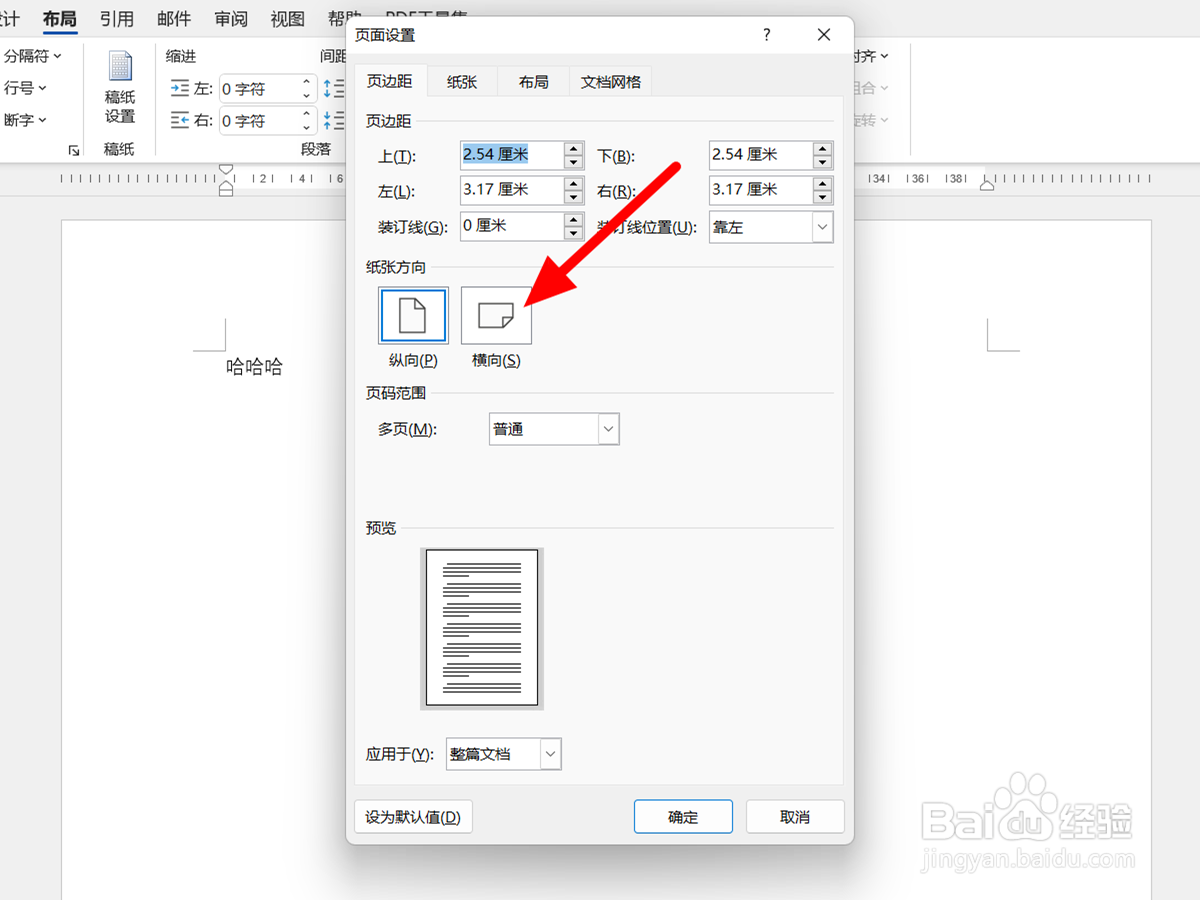This screenshot has height=900, width=1200.
Task: Switch to the 纸张 tab
Action: 461,81
